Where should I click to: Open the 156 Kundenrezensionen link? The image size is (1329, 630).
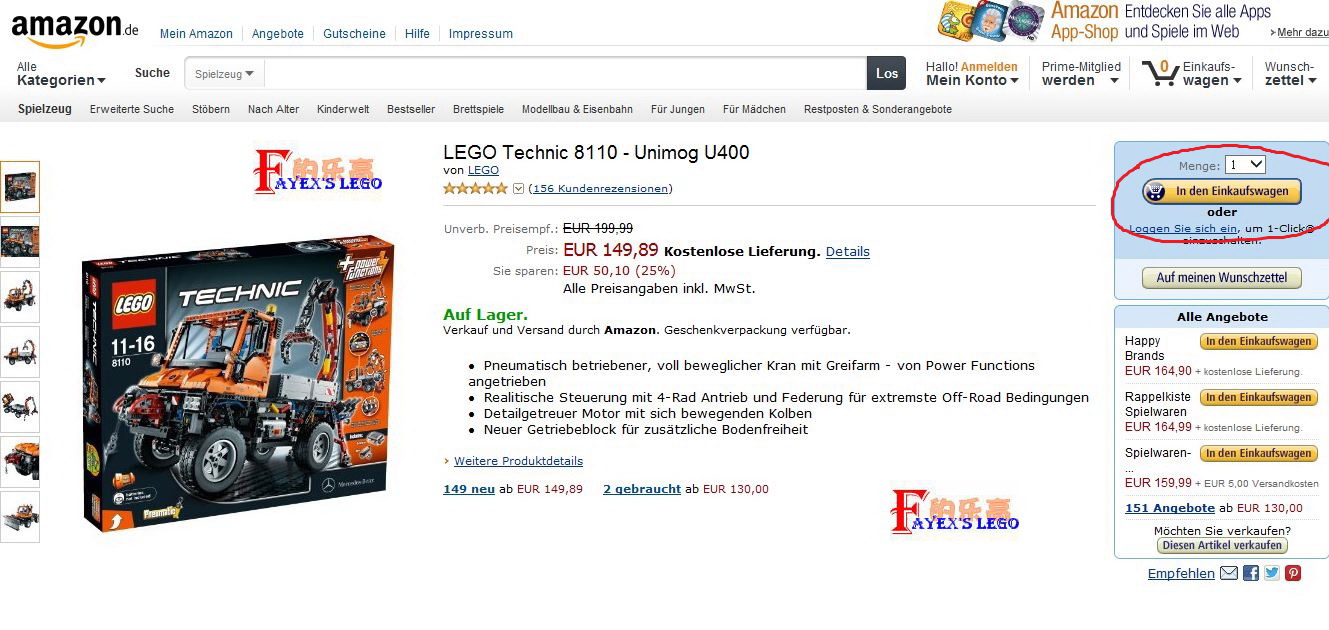(600, 188)
